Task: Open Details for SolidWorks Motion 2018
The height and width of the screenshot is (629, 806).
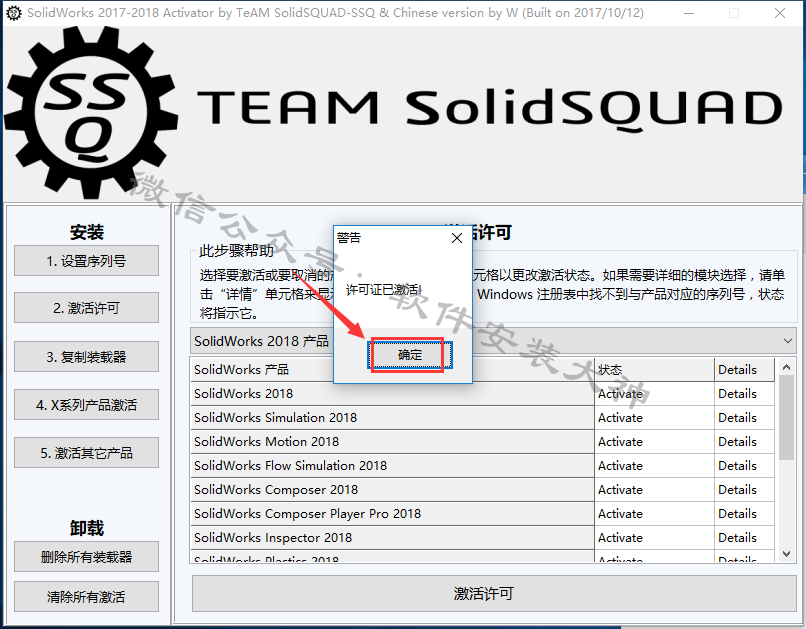Action: tap(744, 442)
